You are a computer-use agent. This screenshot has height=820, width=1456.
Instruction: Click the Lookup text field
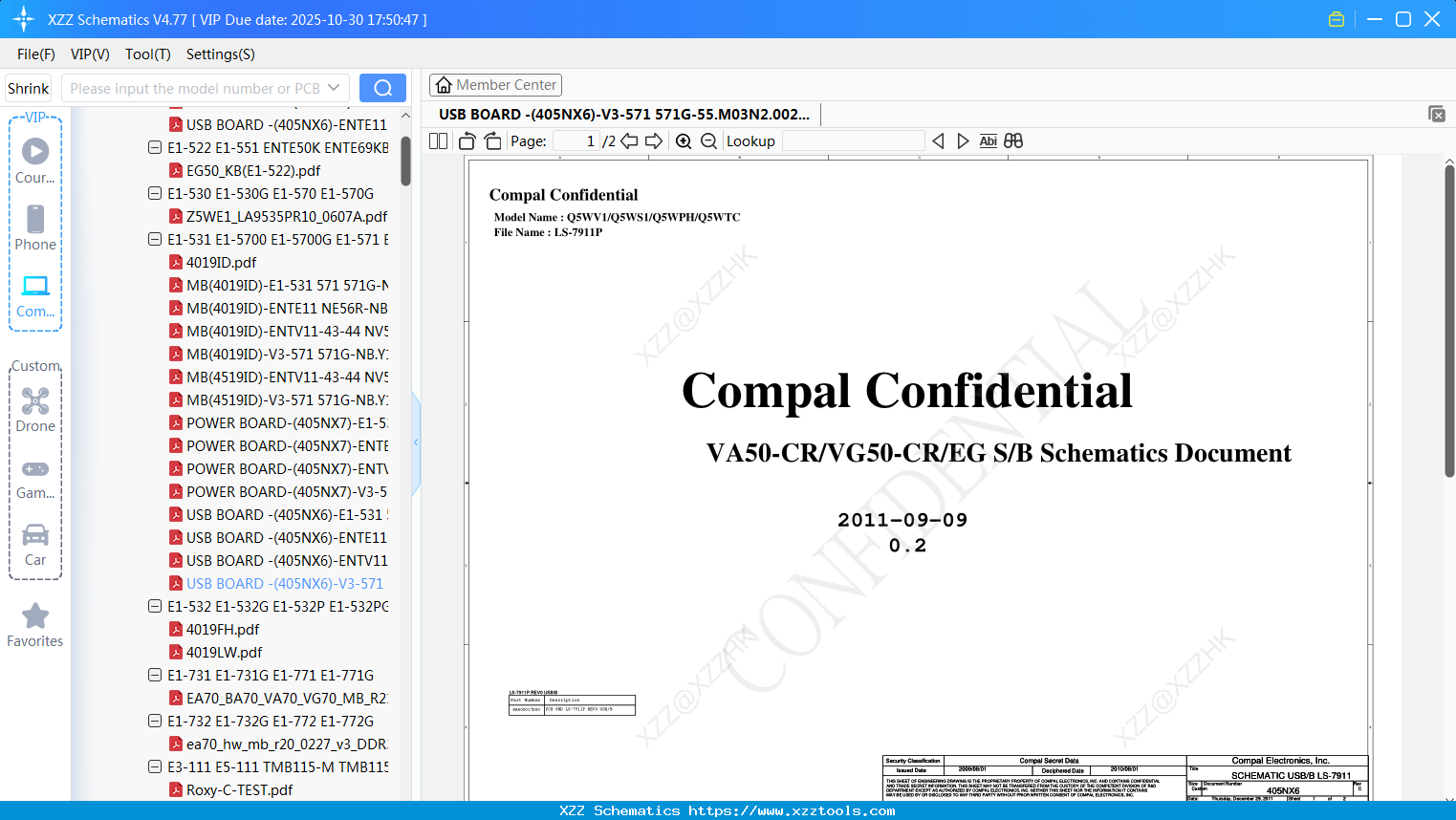(854, 140)
